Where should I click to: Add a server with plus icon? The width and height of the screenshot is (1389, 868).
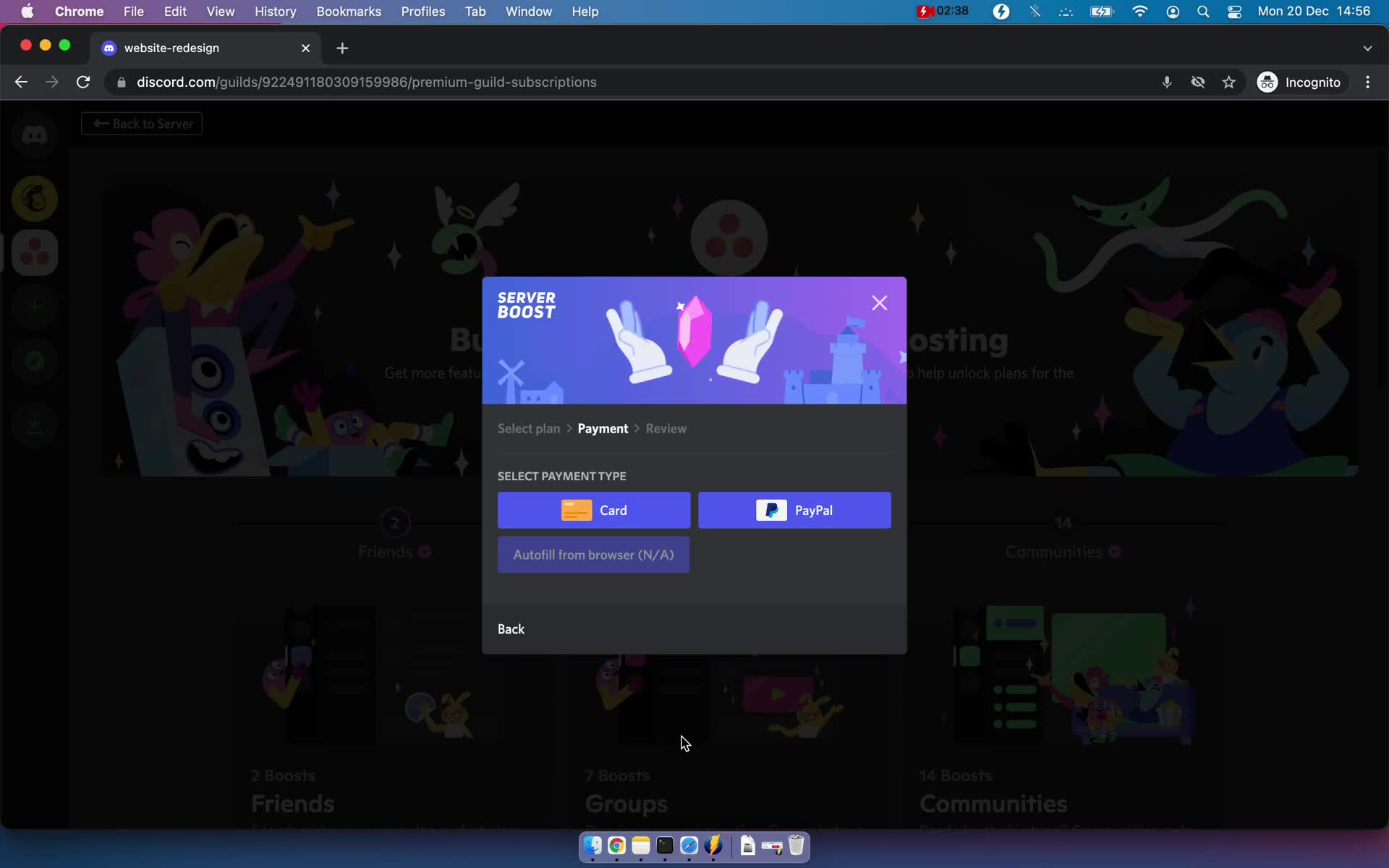(x=34, y=307)
